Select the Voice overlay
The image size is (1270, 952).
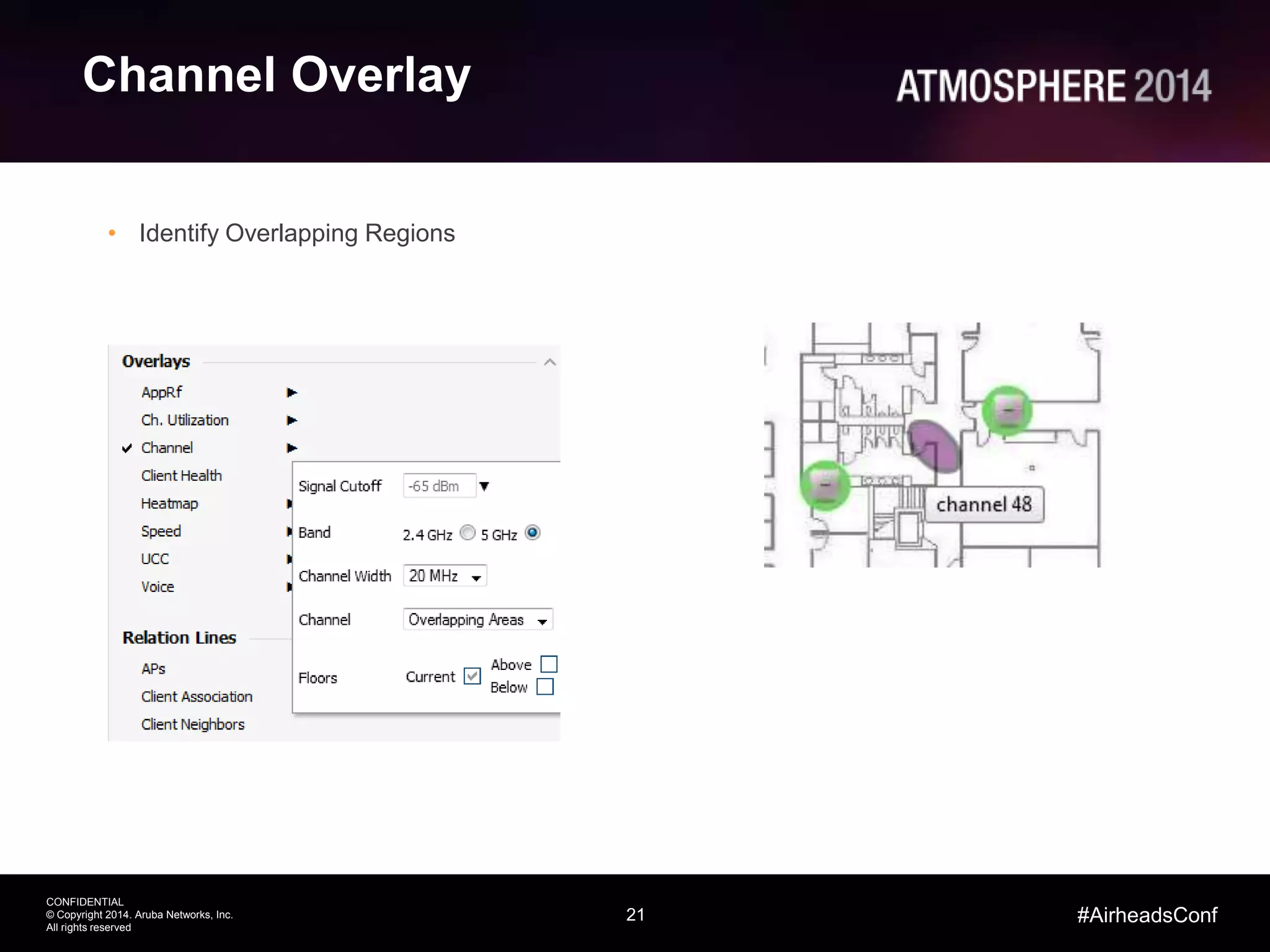[158, 586]
